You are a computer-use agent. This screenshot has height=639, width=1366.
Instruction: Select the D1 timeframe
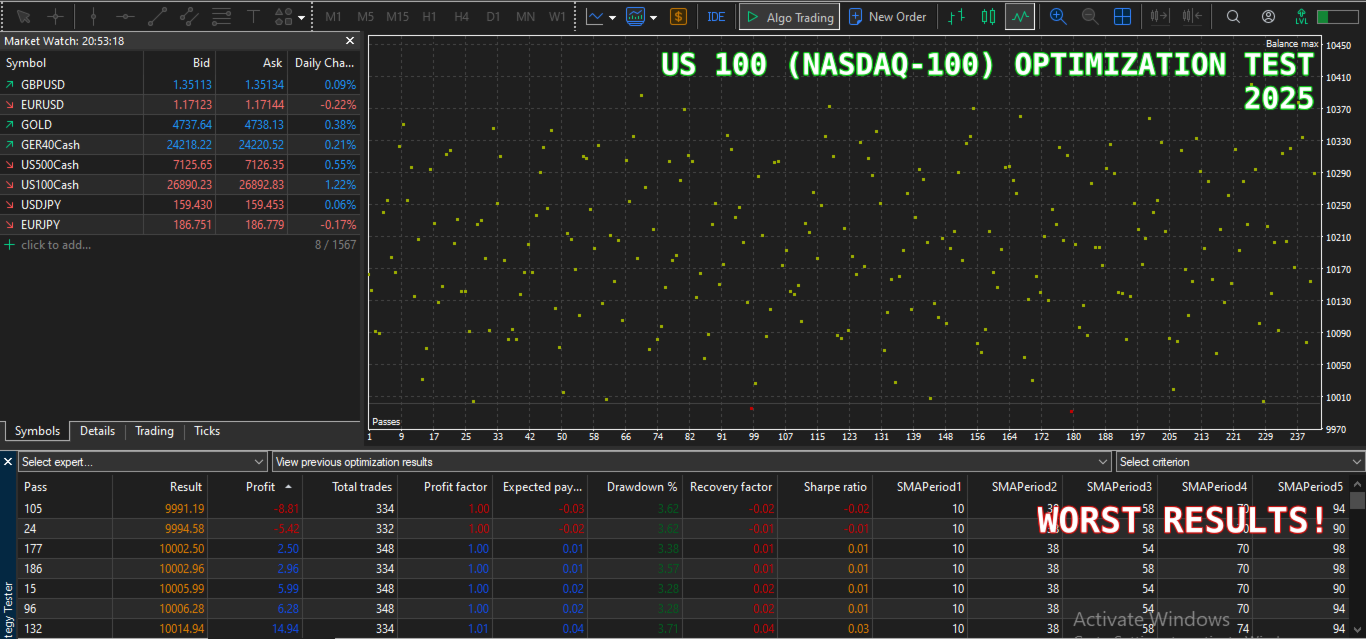493,17
